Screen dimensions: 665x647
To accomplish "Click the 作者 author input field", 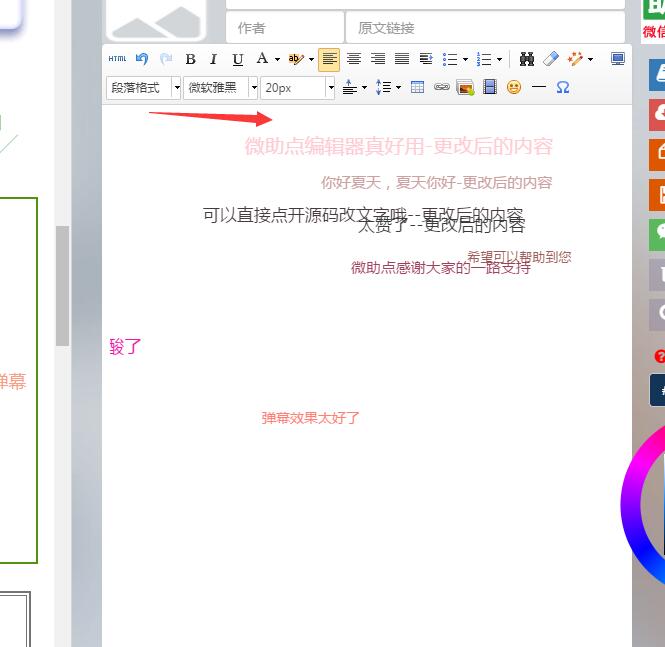I will point(285,28).
